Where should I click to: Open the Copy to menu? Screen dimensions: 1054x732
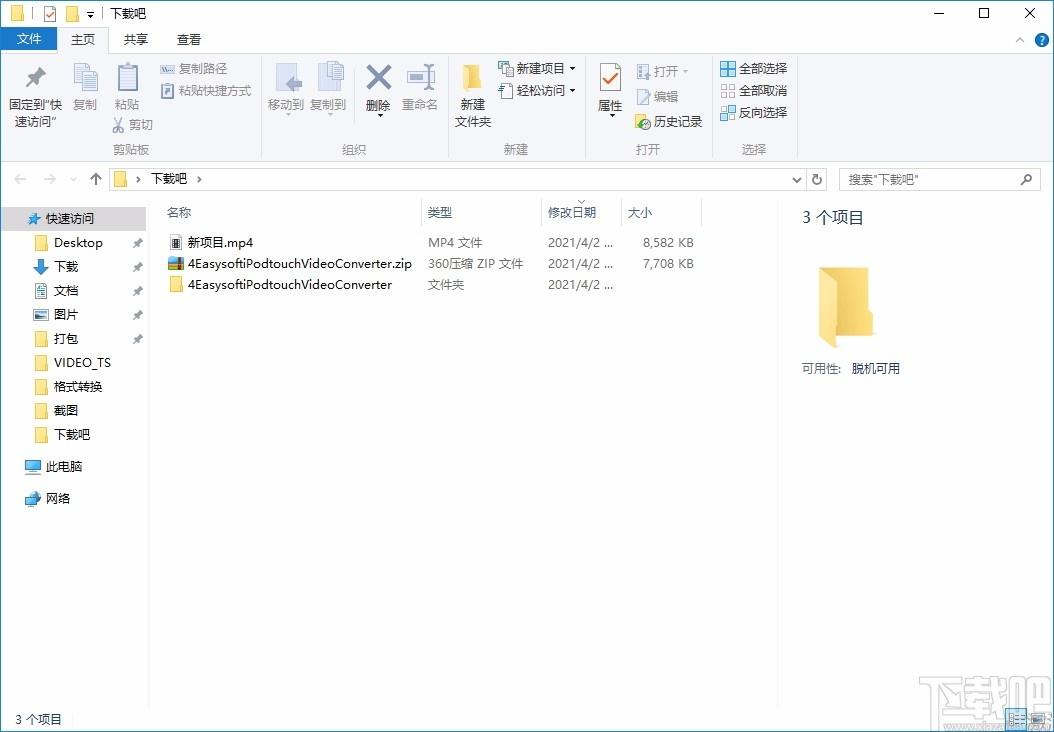(x=328, y=89)
